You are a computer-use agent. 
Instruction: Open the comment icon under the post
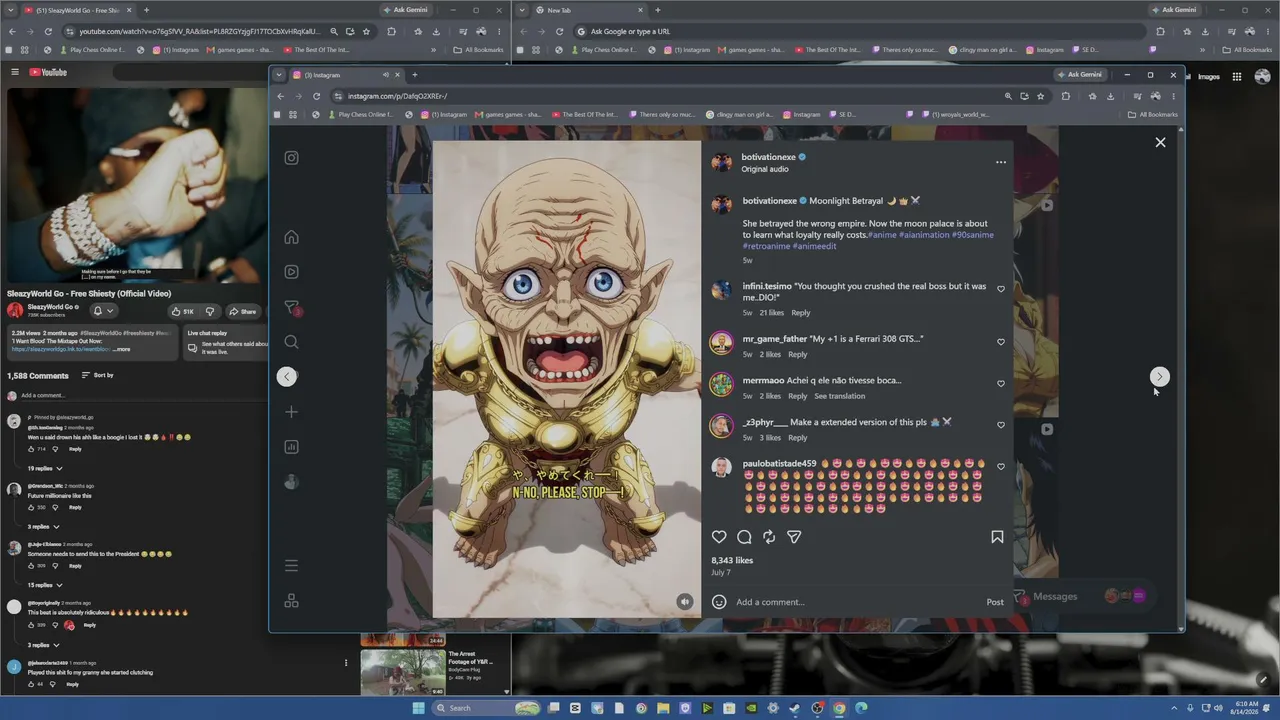pos(744,537)
